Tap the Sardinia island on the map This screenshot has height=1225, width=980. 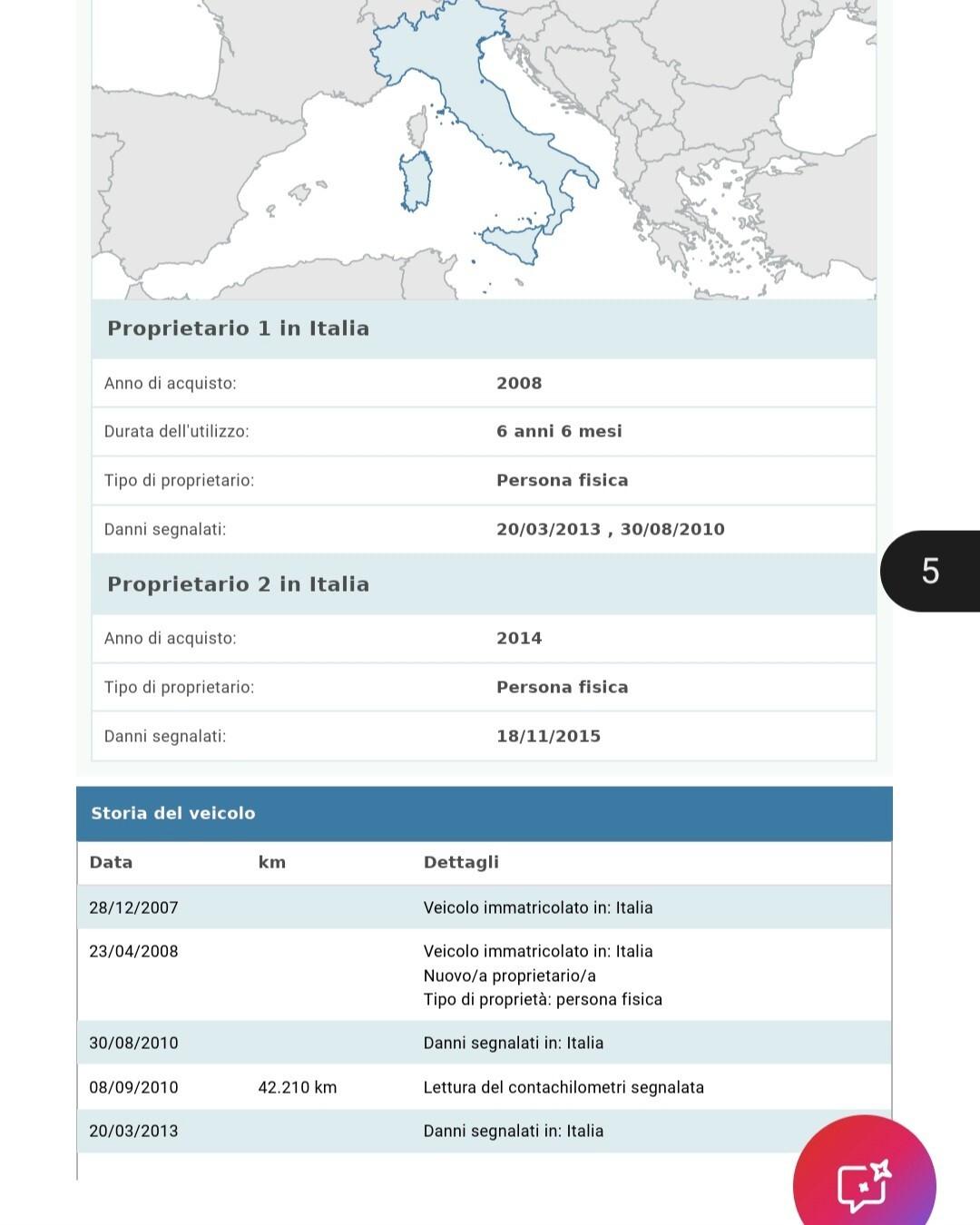pos(416,181)
